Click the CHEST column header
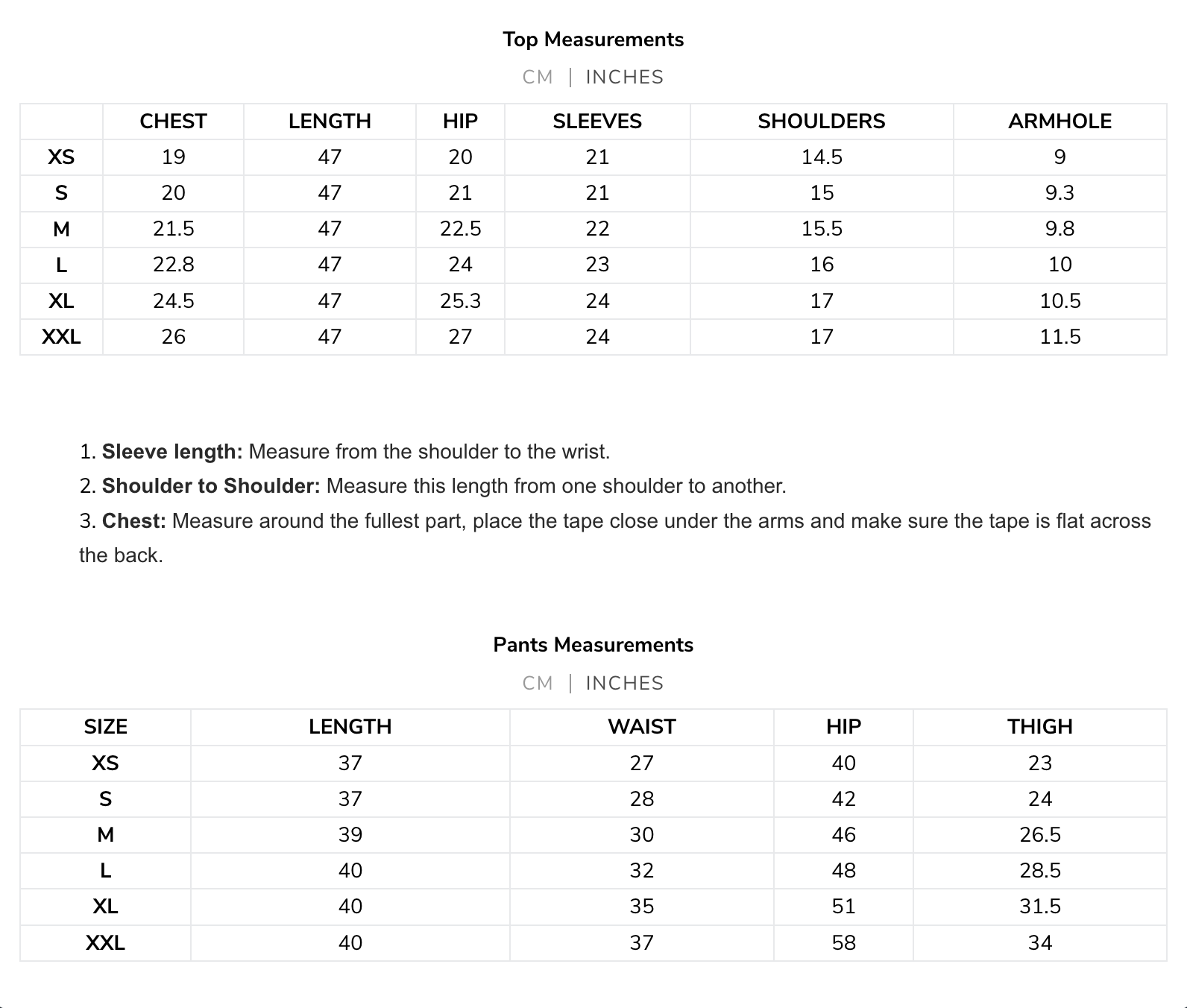1187x1008 pixels. [x=173, y=121]
